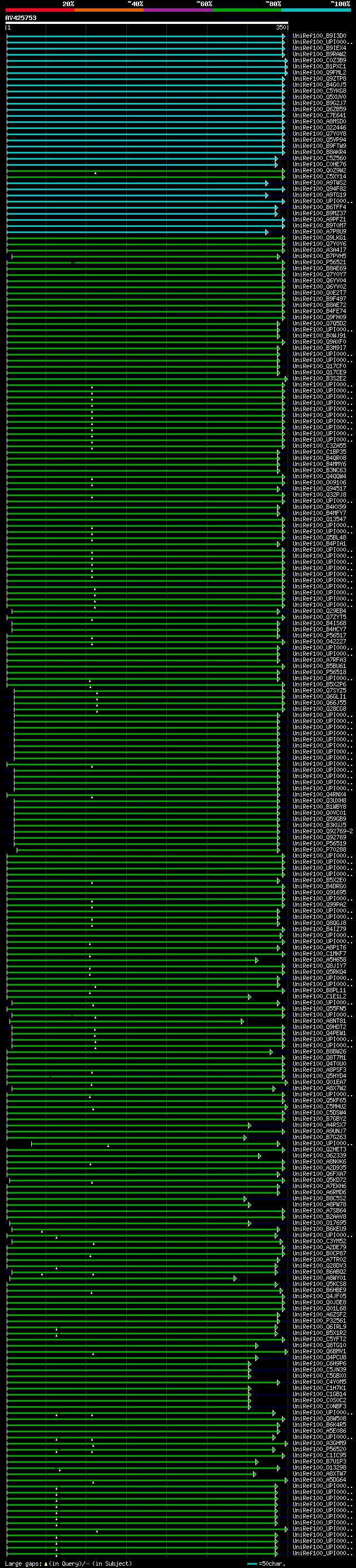Screen dimensions: 356x1568
Task: Open the UniRef100_B9MZ37 hit label
Action: pyautogui.click(x=319, y=214)
